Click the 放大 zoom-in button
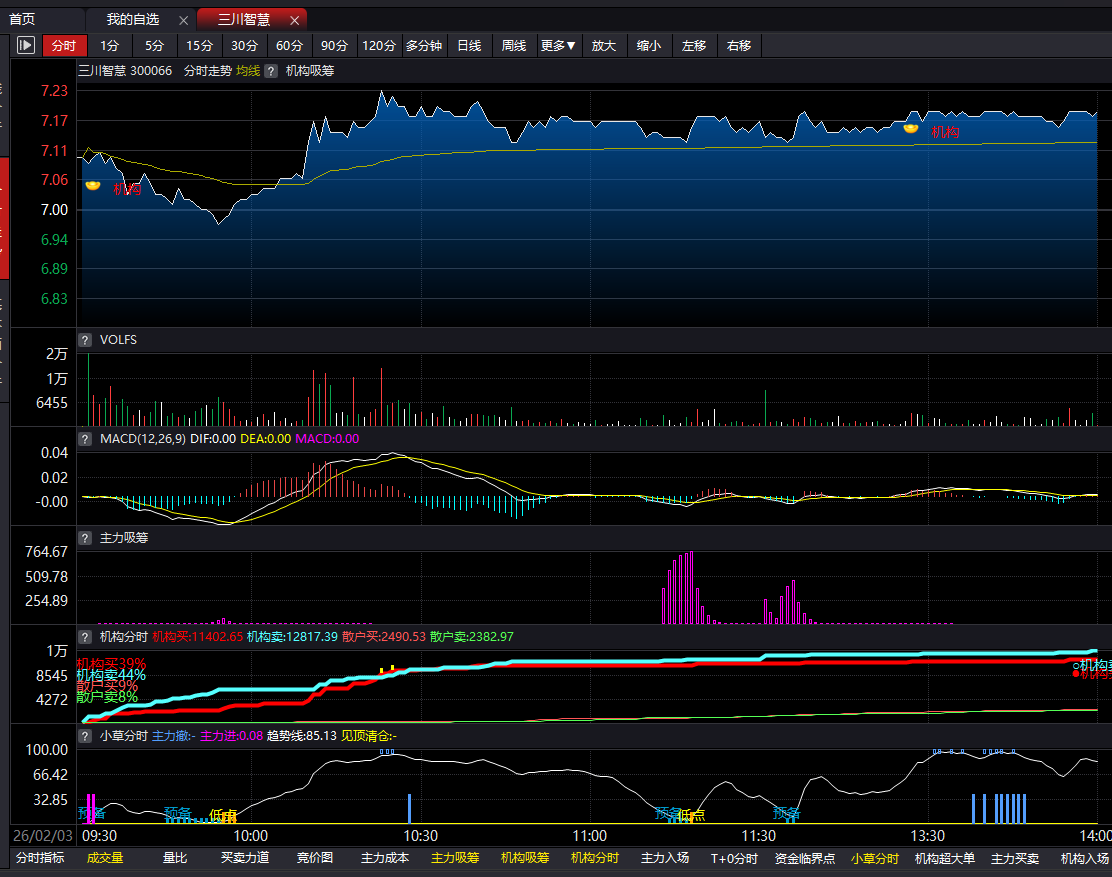The width and height of the screenshot is (1112, 877). click(x=604, y=45)
